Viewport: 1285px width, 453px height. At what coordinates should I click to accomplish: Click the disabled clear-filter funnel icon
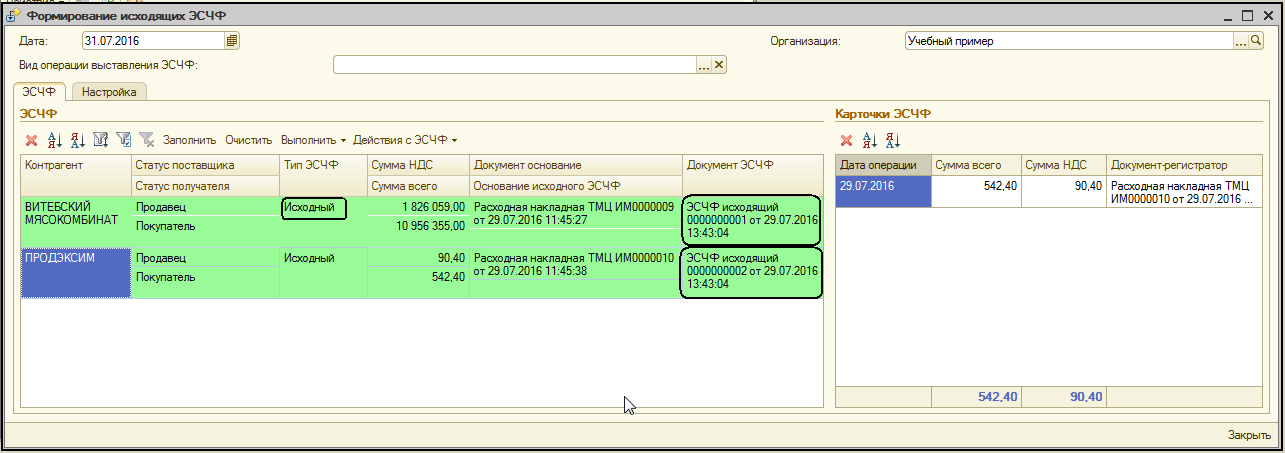(x=147, y=140)
